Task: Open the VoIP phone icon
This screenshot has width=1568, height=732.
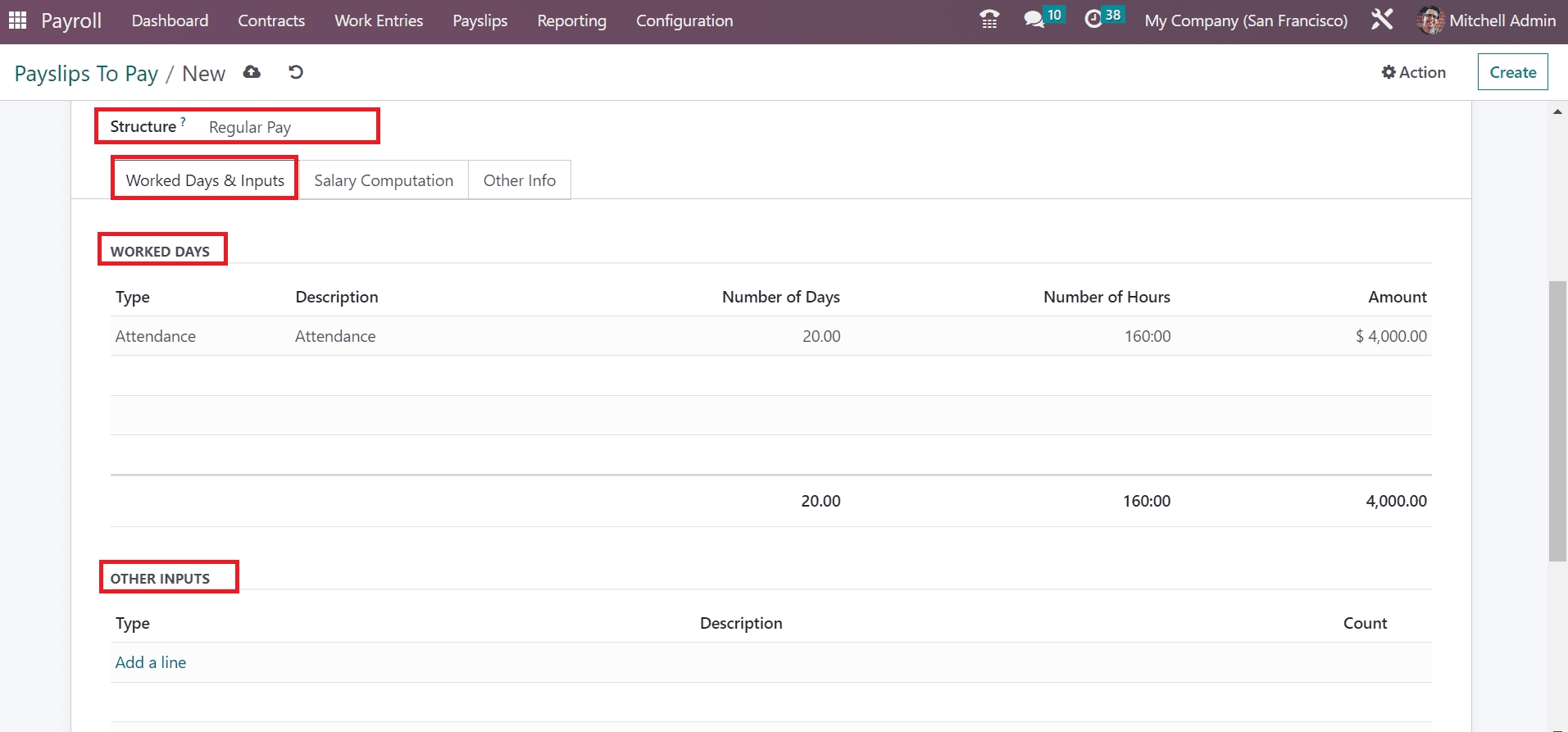Action: pyautogui.click(x=989, y=20)
